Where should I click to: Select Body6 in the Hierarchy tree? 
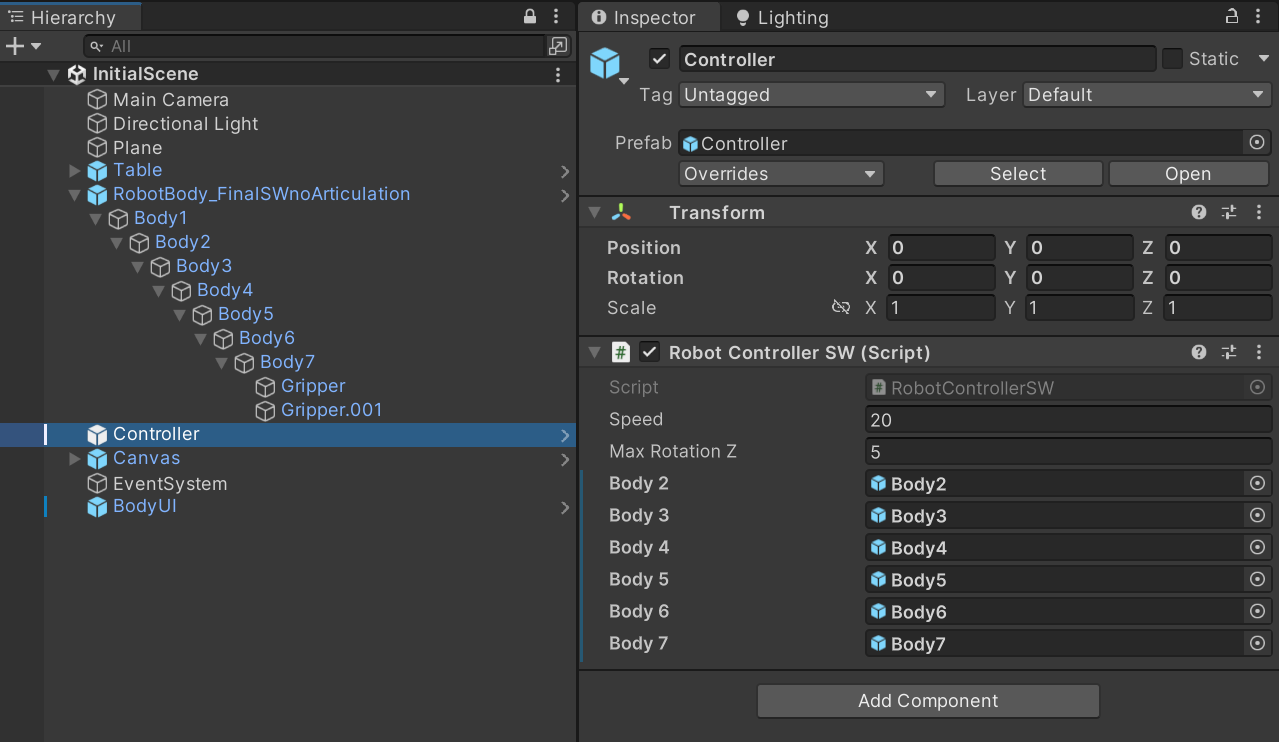tap(266, 338)
